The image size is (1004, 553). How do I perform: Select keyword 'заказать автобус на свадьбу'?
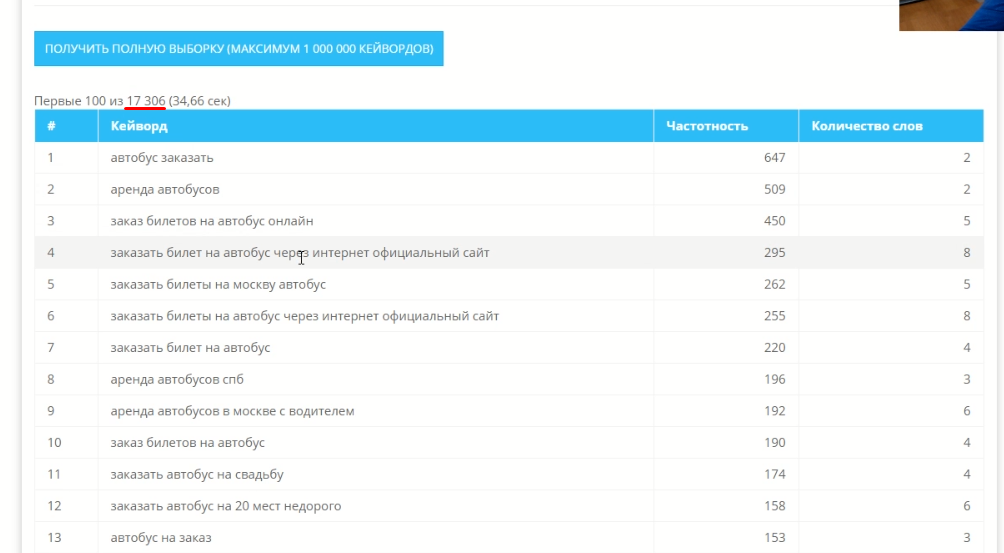[x=197, y=474]
